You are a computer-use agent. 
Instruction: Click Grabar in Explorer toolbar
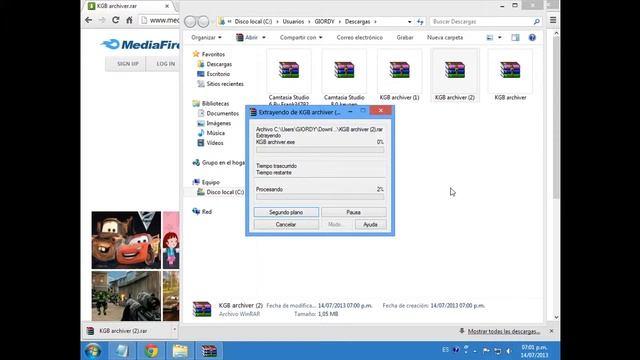click(x=405, y=38)
